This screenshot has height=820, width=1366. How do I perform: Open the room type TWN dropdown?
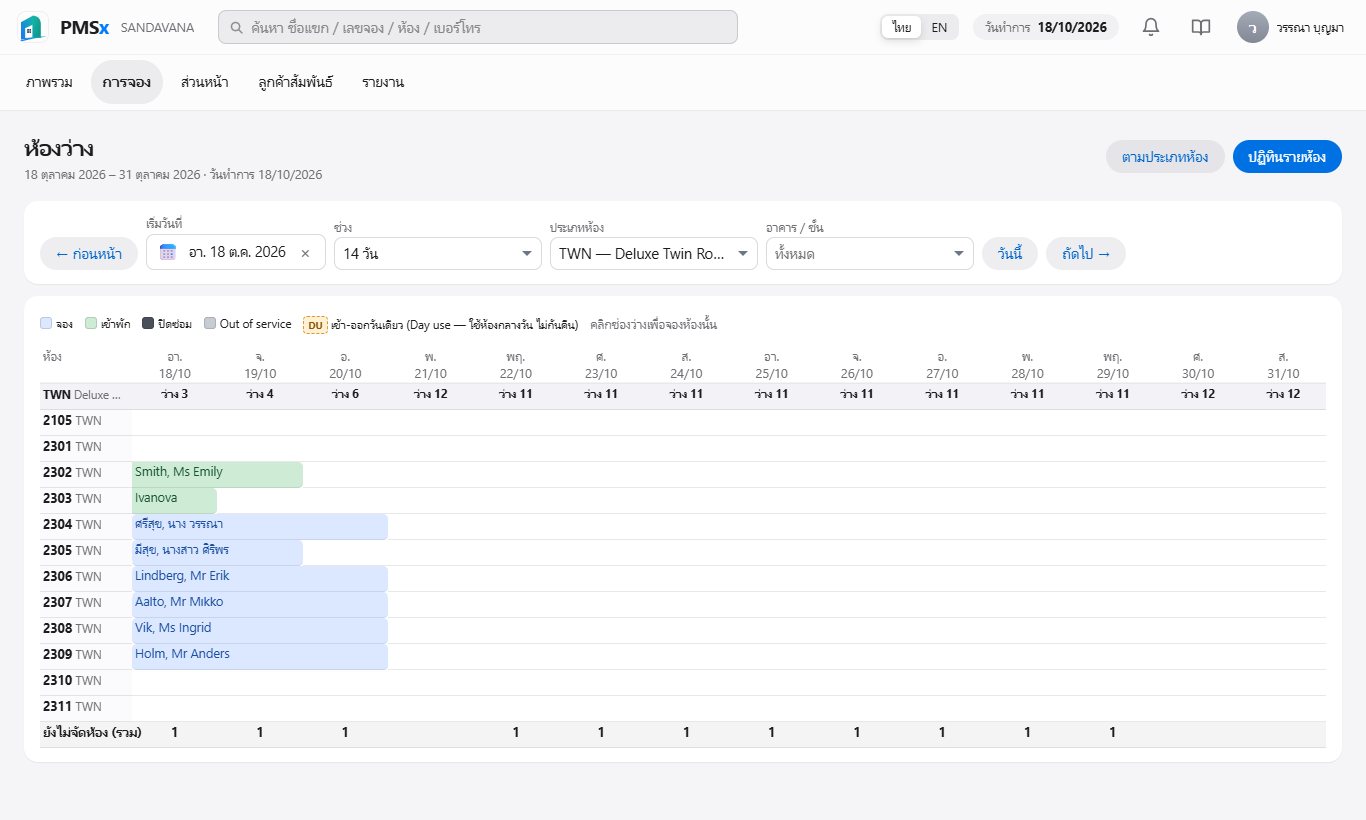coord(654,253)
